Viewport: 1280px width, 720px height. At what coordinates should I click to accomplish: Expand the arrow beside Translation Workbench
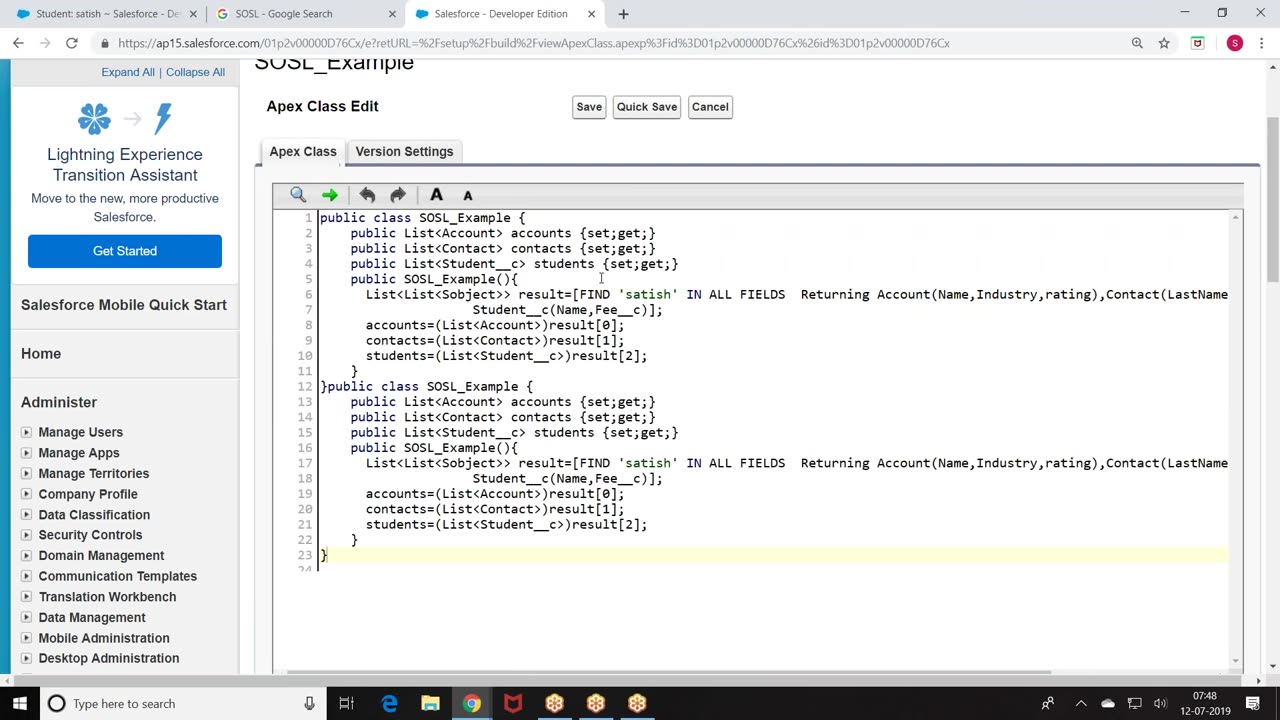[26, 597]
